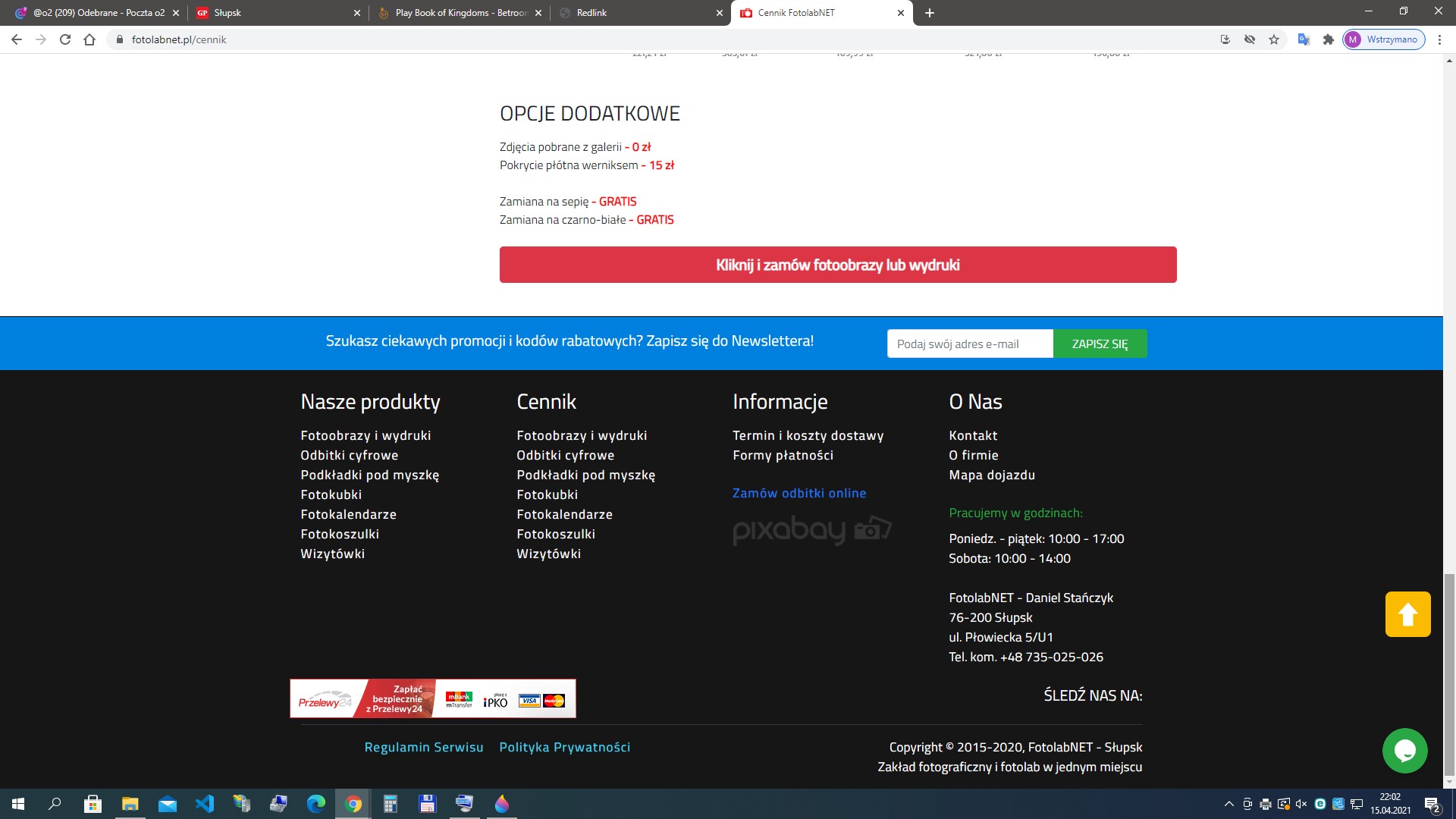The image size is (1456, 819).
Task: Open 'Odbitki cyfrowe' under Nasze produkty
Action: (x=350, y=455)
